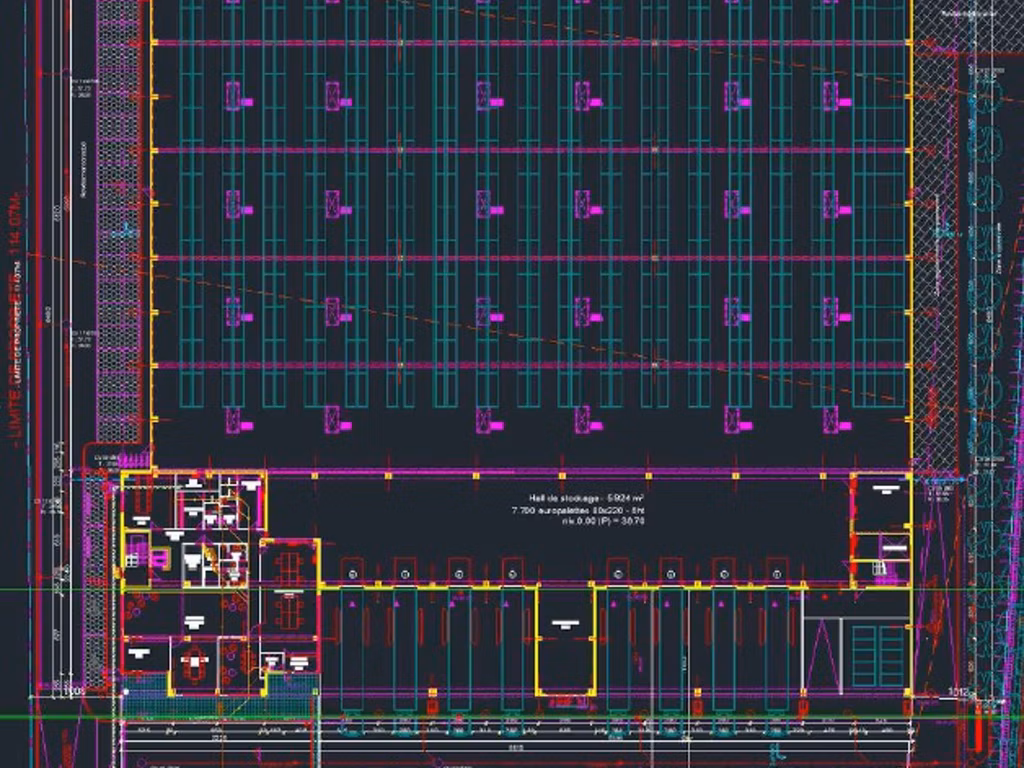The width and height of the screenshot is (1024, 768).
Task: Select the top room in right-side yellow annex
Action: [x=883, y=502]
